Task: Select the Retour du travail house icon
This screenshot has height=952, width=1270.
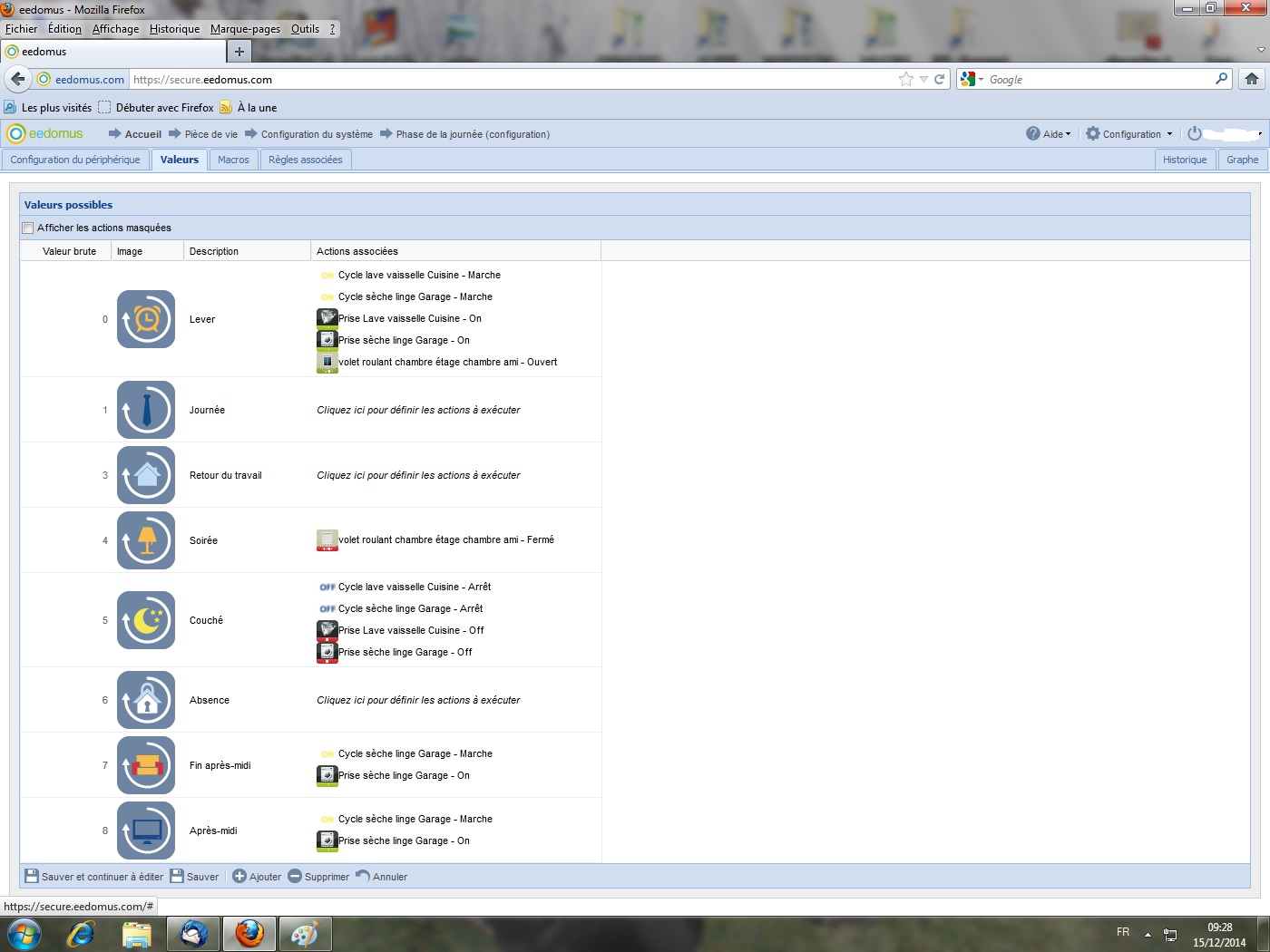Action: 146,475
